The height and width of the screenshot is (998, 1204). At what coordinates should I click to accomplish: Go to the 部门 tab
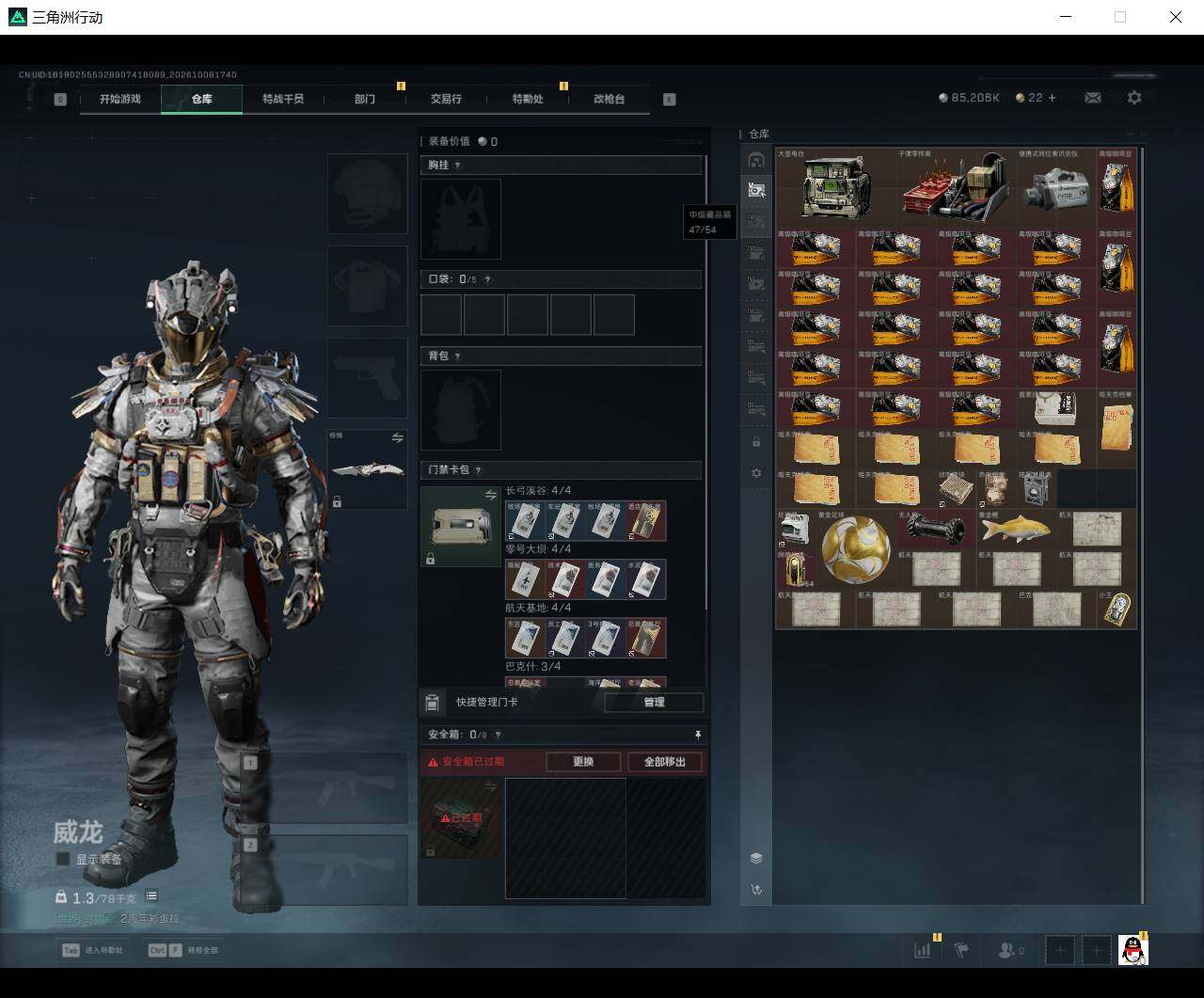point(365,99)
